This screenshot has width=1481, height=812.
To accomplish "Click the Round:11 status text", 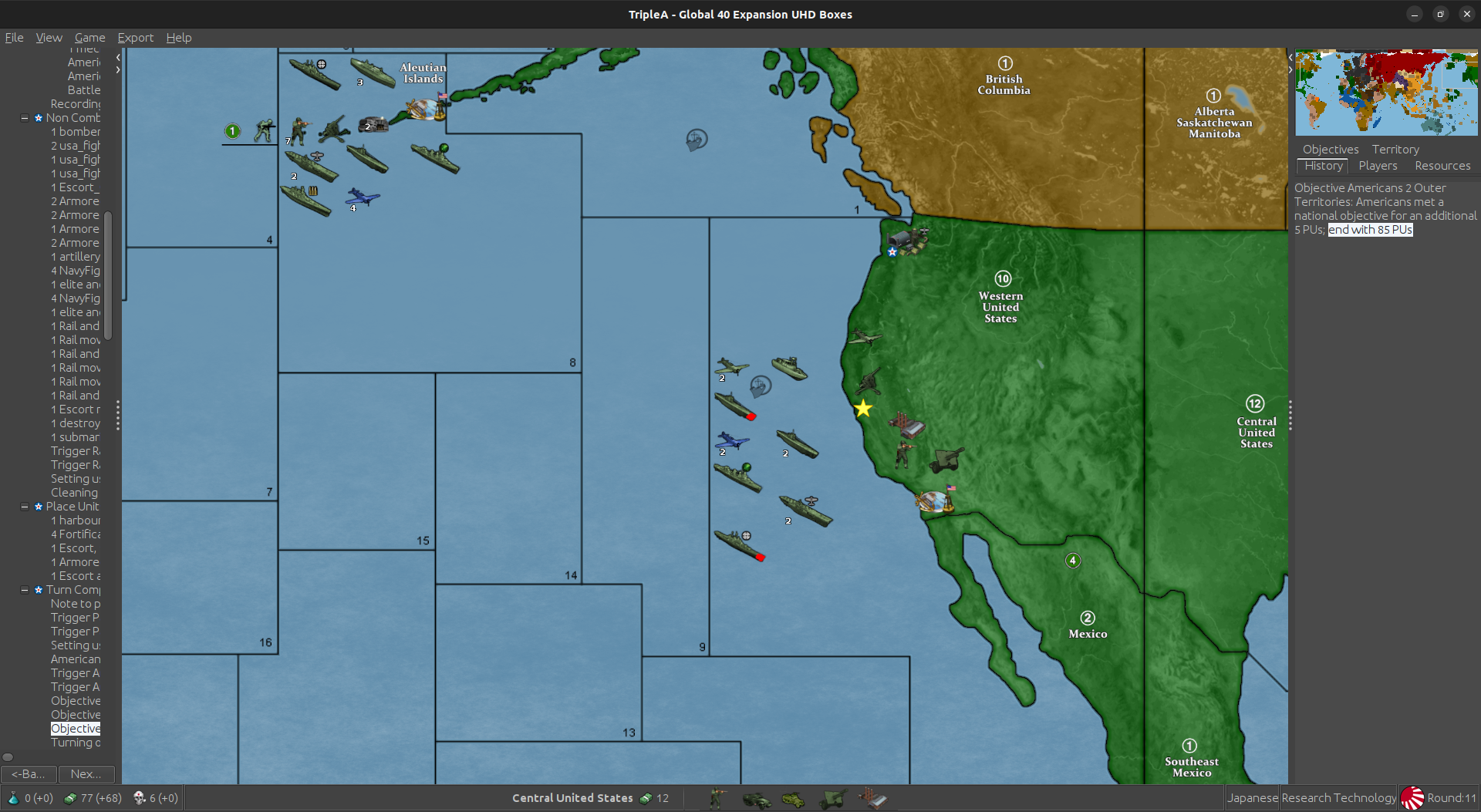I will [x=1451, y=798].
